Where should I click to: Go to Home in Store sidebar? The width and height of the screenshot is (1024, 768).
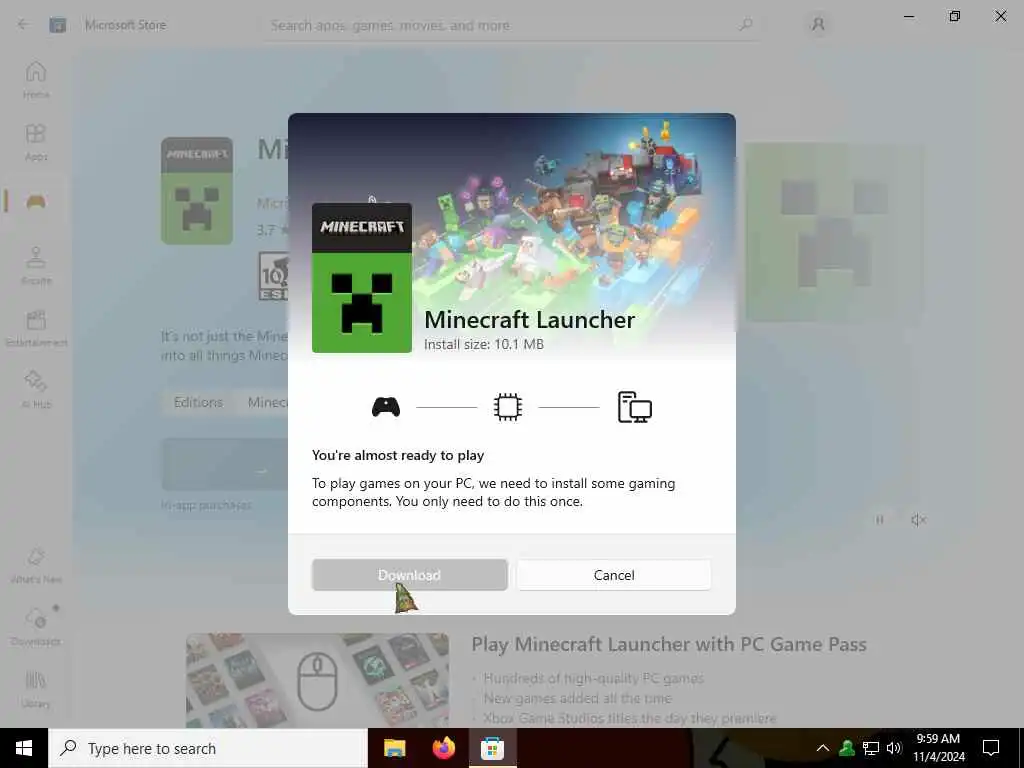tap(36, 80)
